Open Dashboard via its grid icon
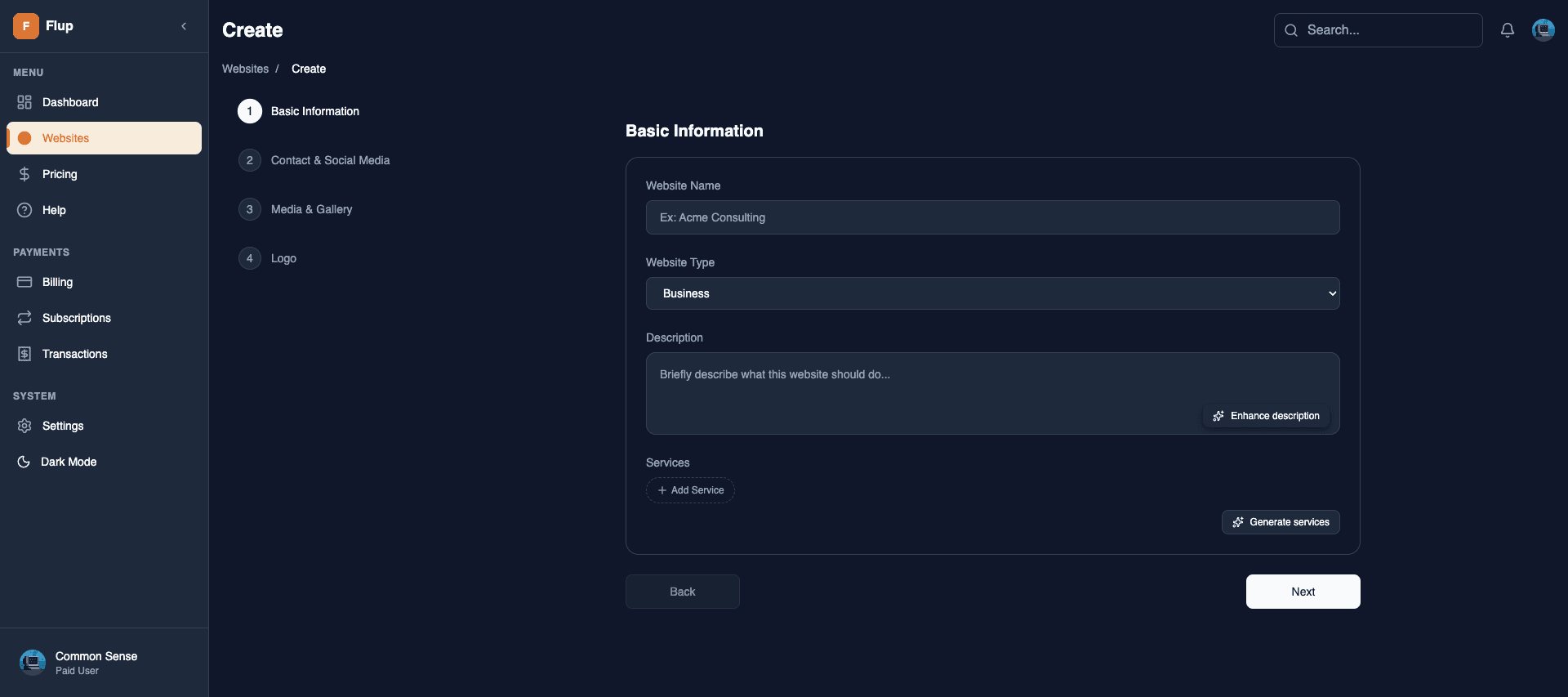 [x=24, y=102]
